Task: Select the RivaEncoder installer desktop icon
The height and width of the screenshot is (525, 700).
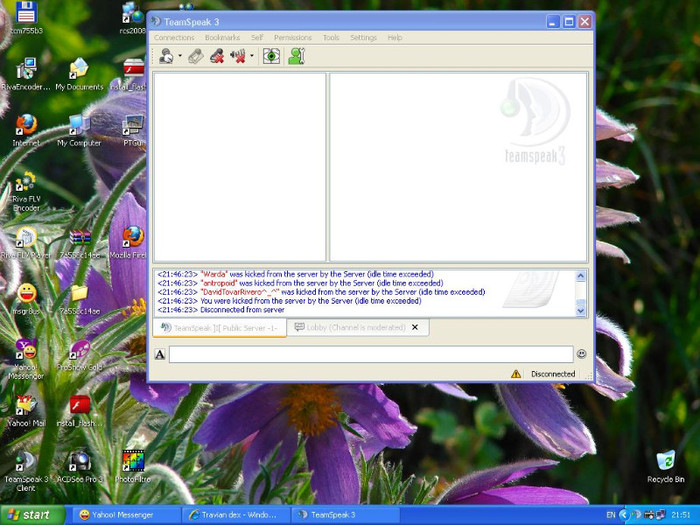Action: coord(26,74)
